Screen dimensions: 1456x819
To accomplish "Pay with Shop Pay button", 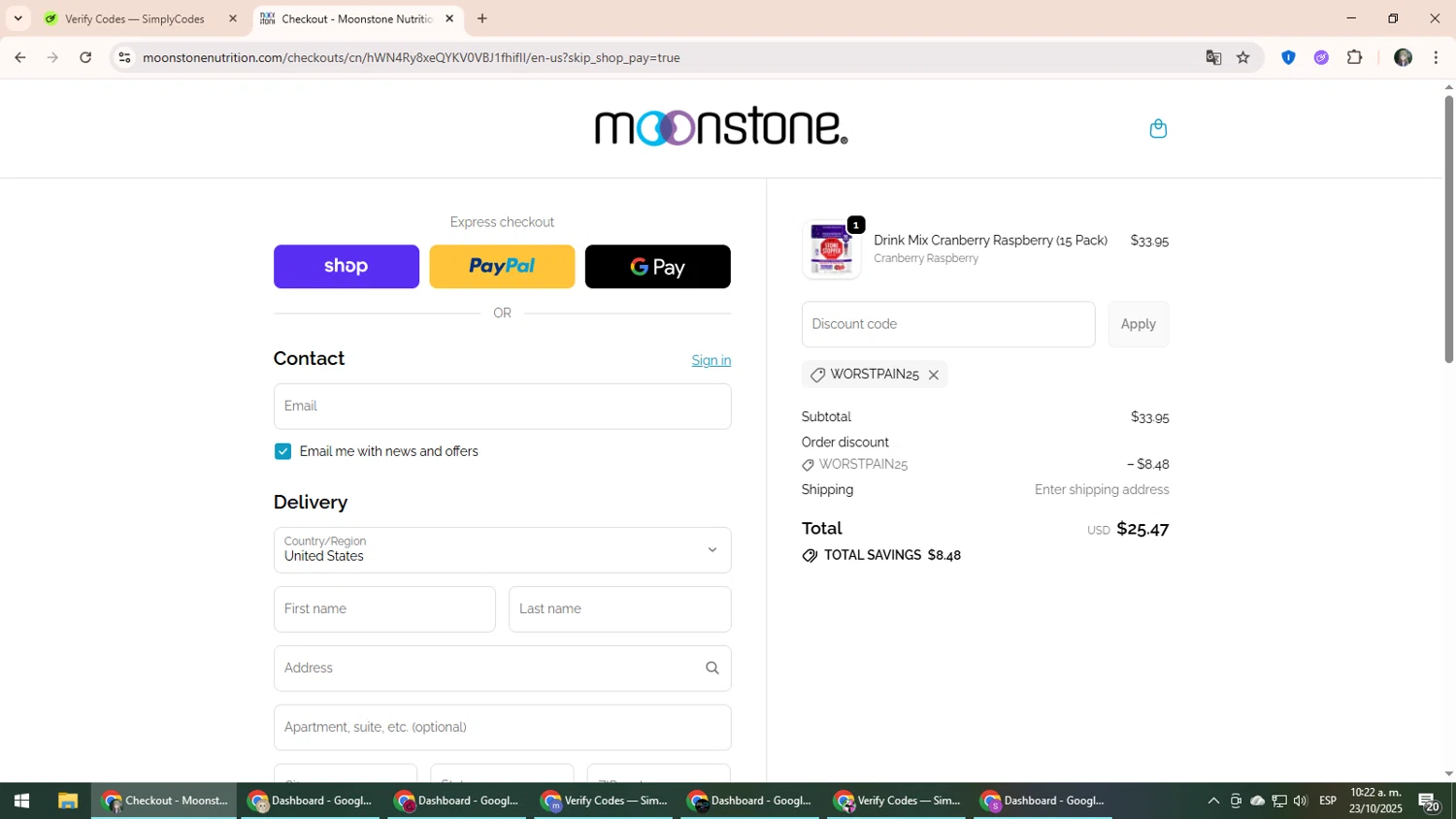I will coord(347,267).
